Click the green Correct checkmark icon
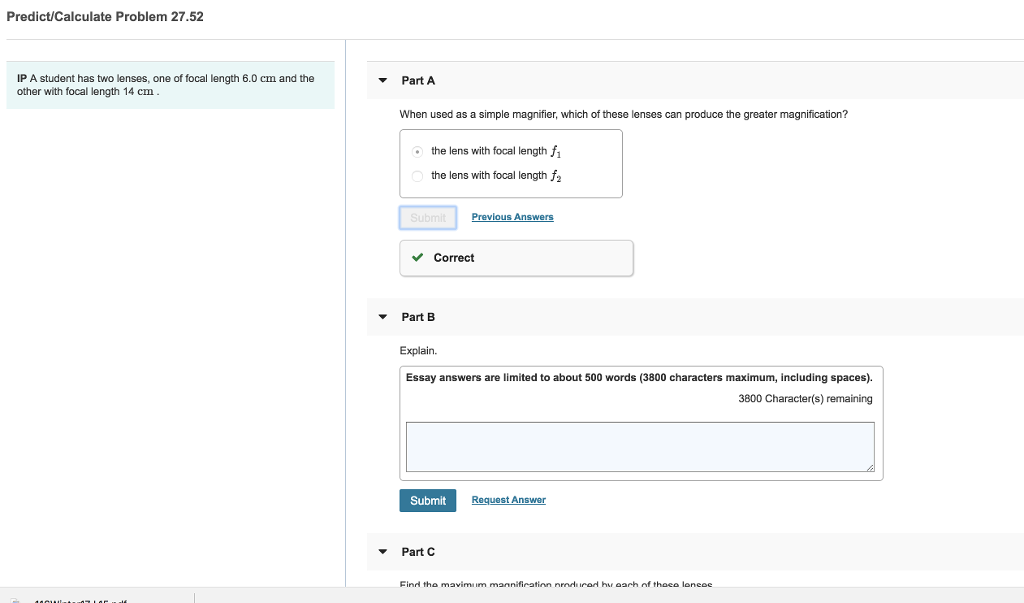Screen dimensions: 1024x603 (x=417, y=257)
